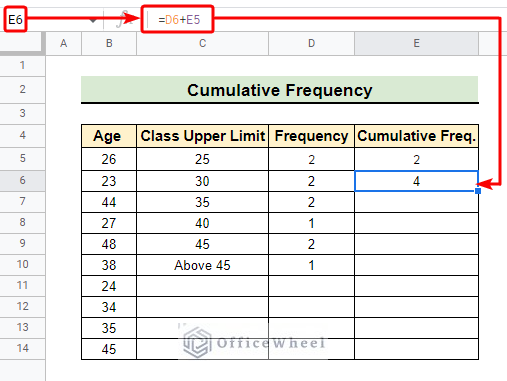Click the Age header cell
The image size is (507, 381).
click(x=109, y=136)
